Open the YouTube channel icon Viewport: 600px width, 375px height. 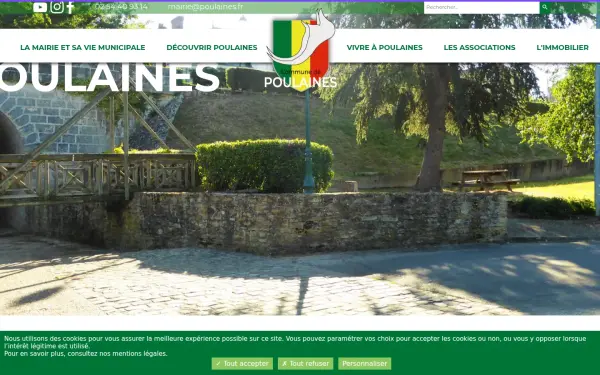[40, 7]
